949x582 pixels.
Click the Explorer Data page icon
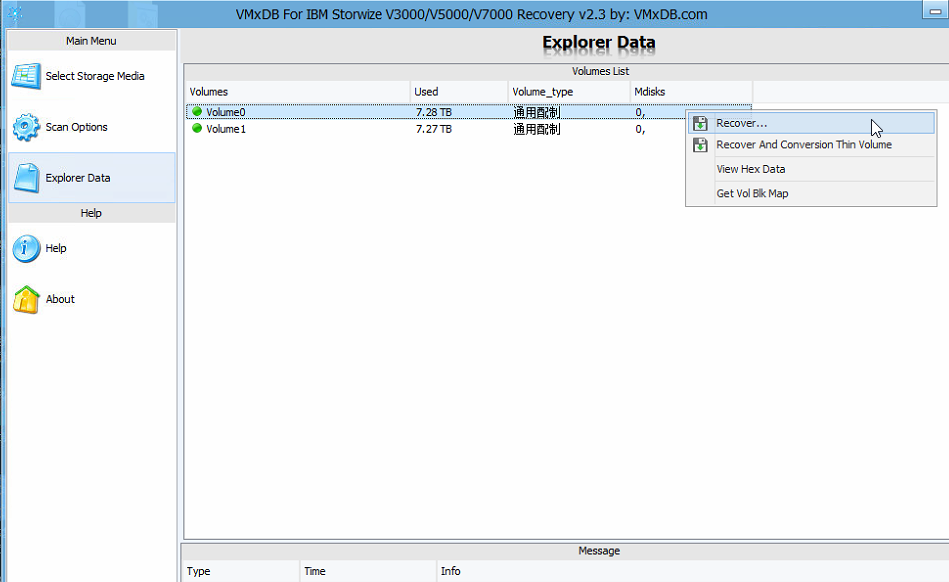coord(26,178)
